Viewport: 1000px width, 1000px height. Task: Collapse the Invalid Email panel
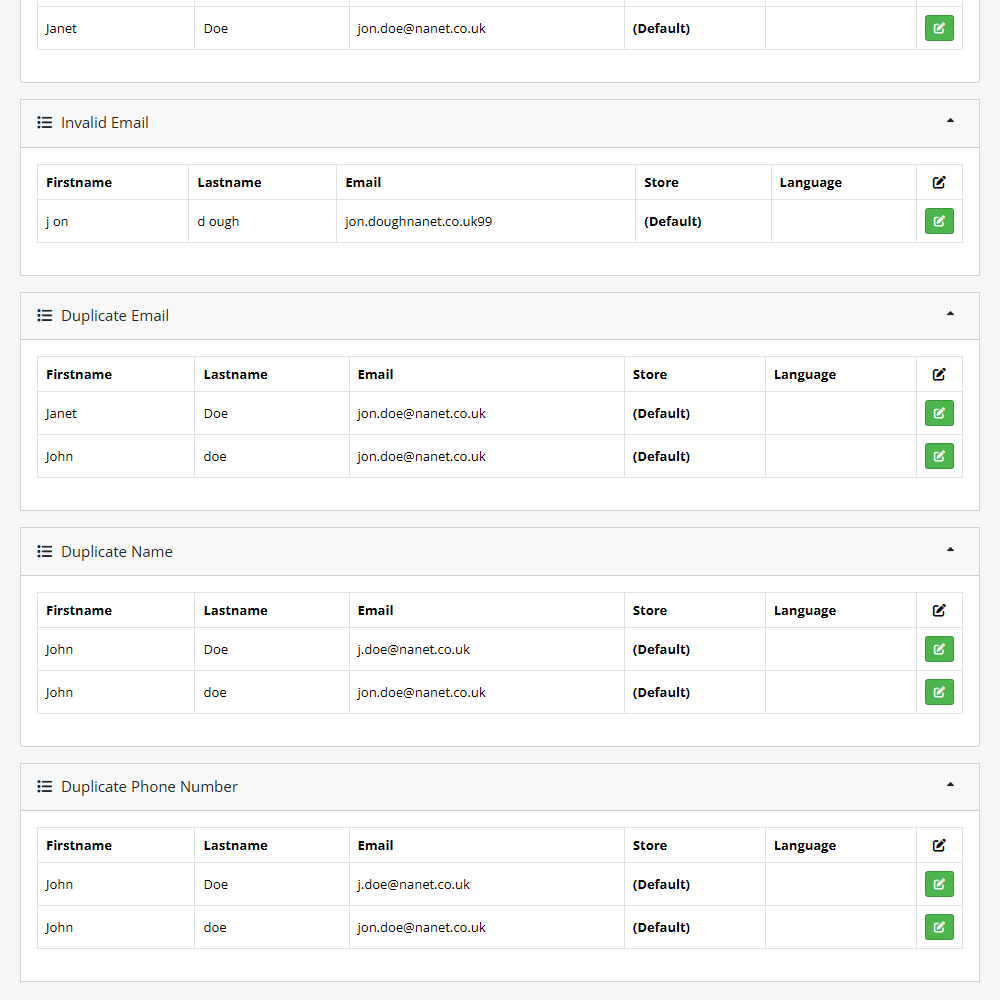coord(950,121)
